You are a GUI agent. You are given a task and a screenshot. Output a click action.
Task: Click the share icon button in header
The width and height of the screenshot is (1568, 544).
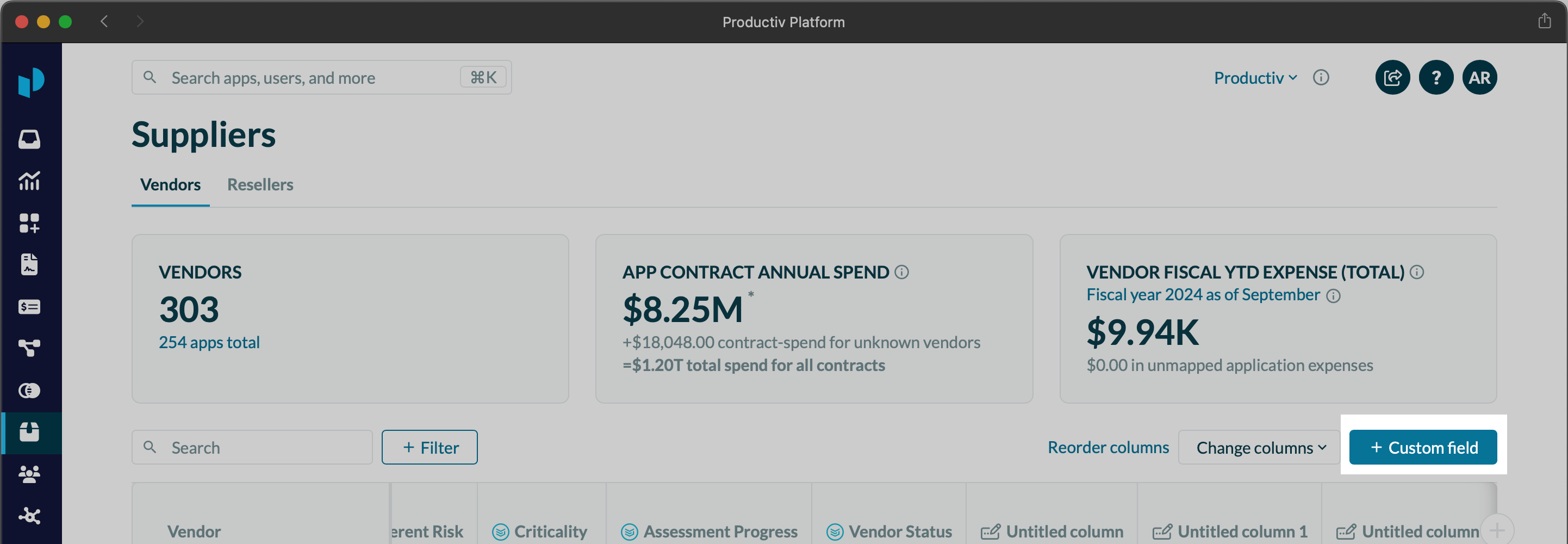pyautogui.click(x=1391, y=77)
